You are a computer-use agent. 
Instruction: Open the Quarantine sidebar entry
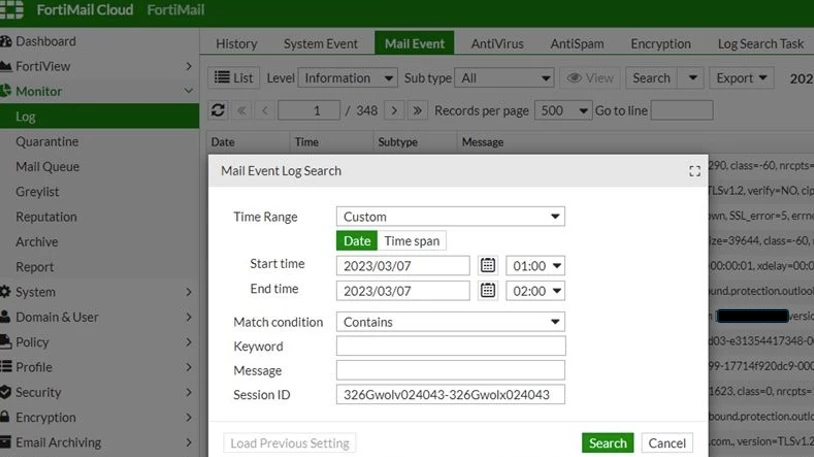(47, 141)
